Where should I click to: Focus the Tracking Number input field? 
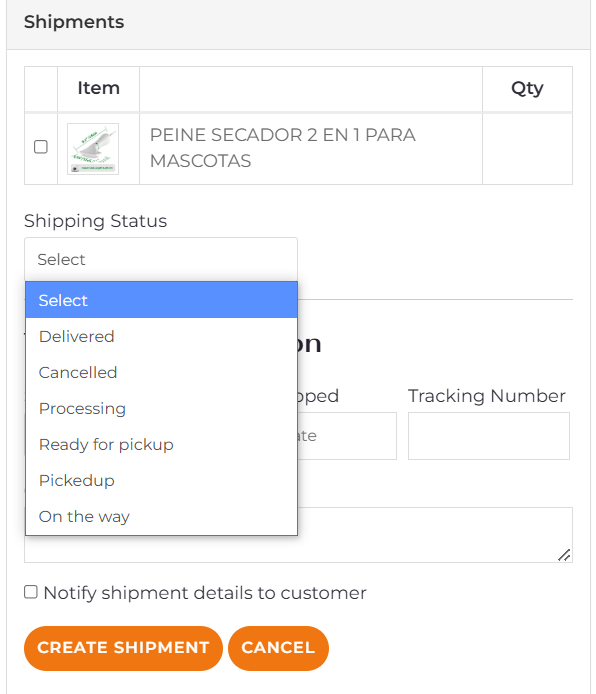tap(489, 436)
